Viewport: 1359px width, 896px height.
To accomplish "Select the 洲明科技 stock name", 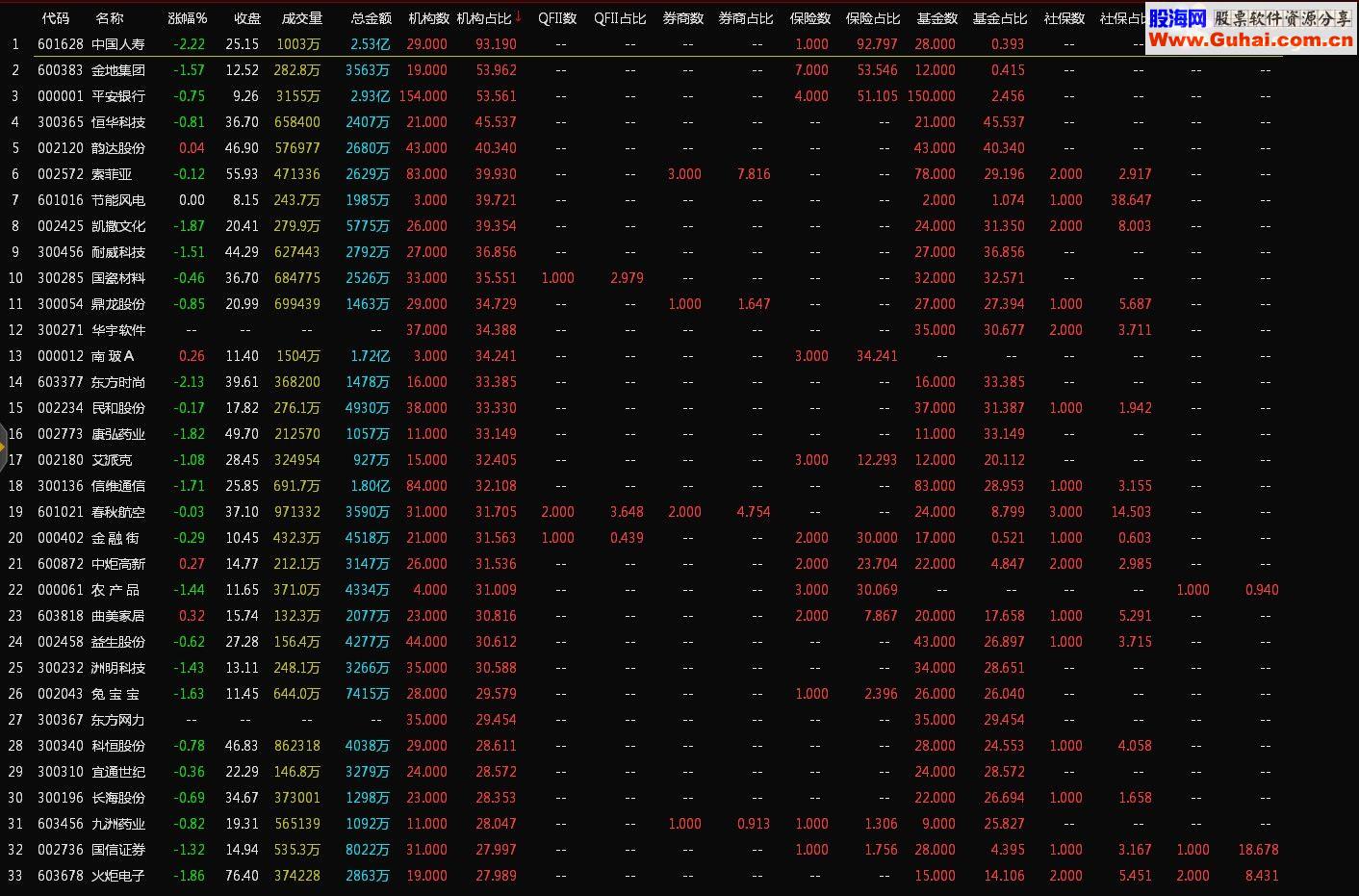I will coord(118,668).
